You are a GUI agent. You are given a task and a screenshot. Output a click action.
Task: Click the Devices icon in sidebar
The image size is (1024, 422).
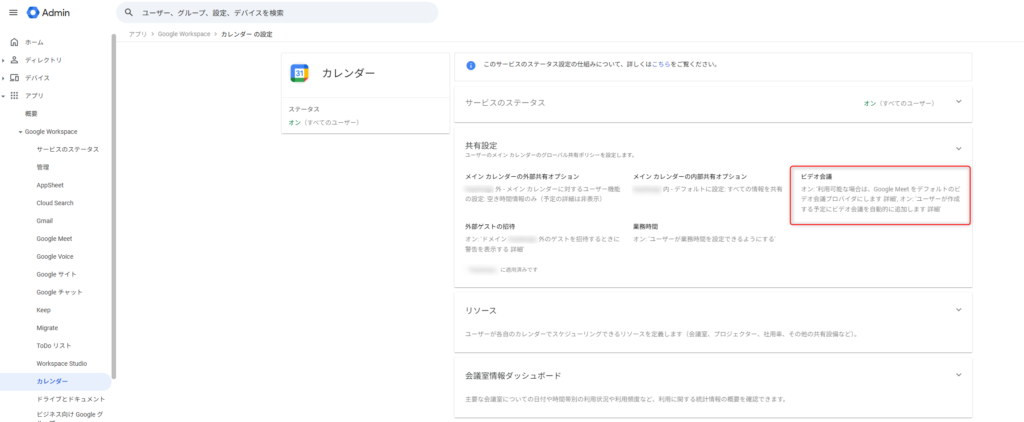pyautogui.click(x=14, y=78)
